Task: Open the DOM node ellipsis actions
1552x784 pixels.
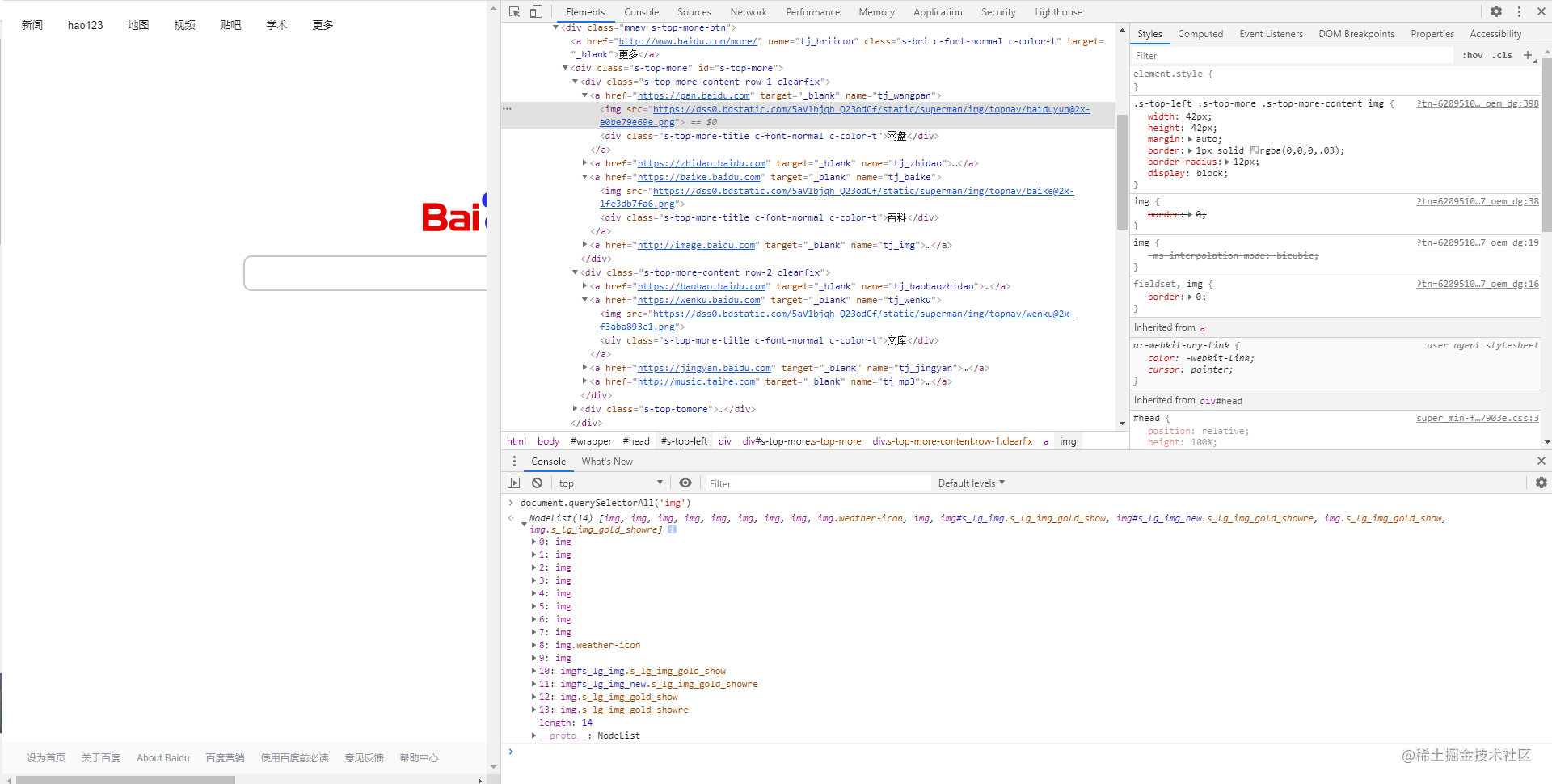Action: click(508, 108)
